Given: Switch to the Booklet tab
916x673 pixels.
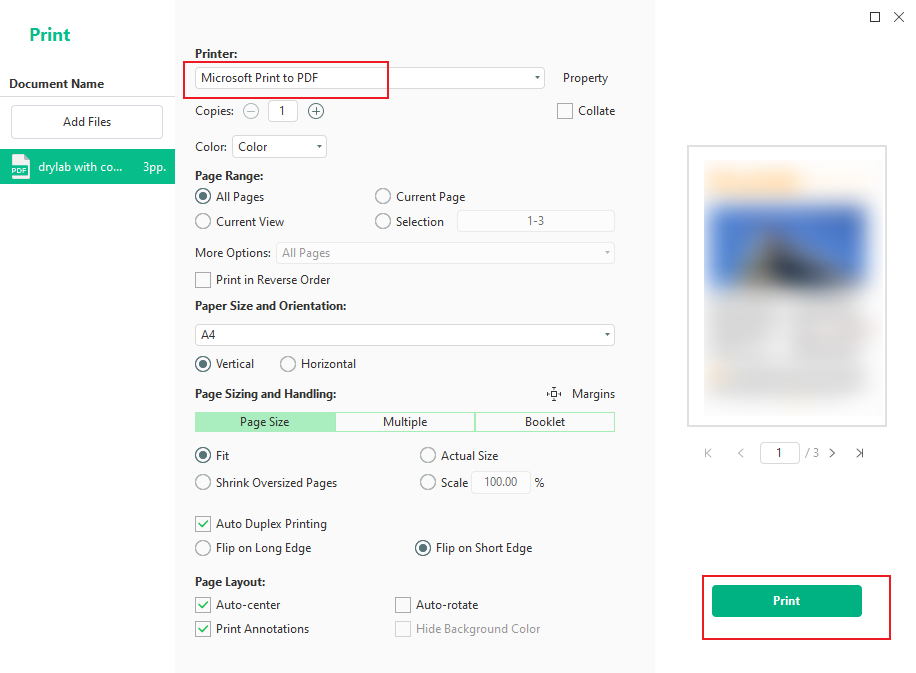Looking at the screenshot, I should 545,421.
